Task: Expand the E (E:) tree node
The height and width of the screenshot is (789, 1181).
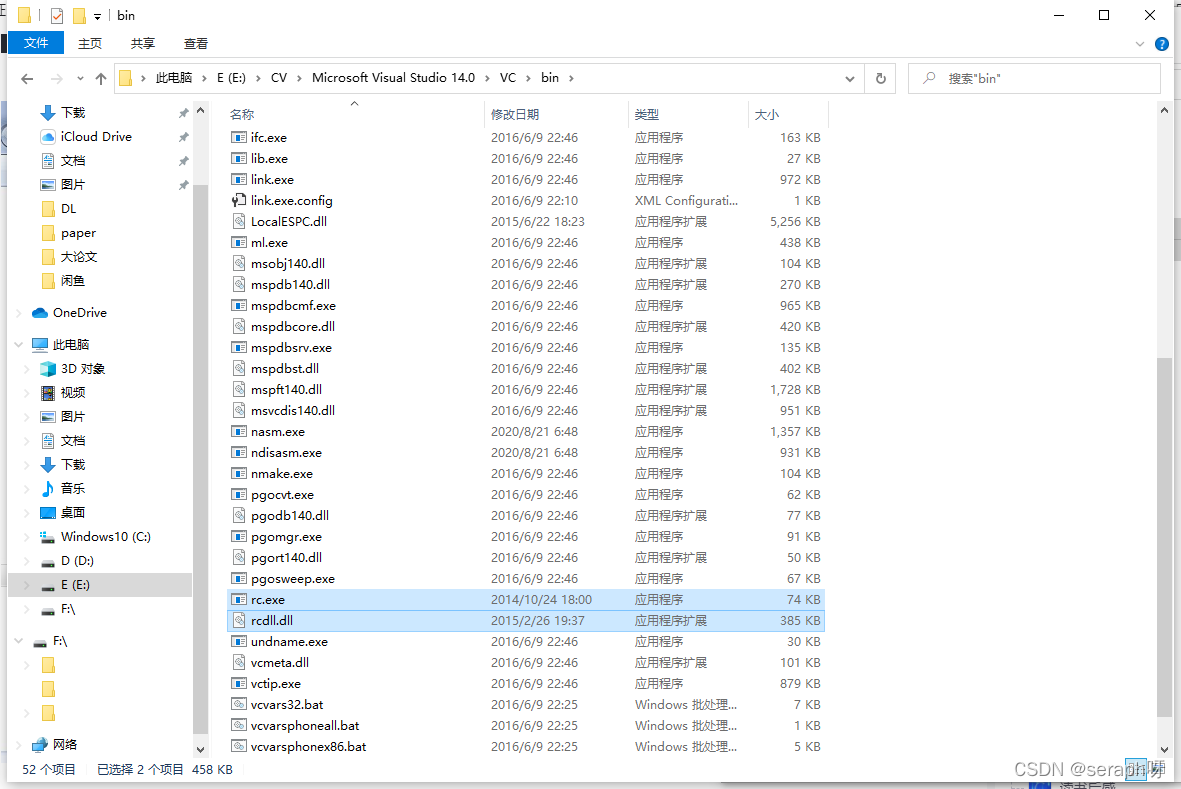Action: 27,585
